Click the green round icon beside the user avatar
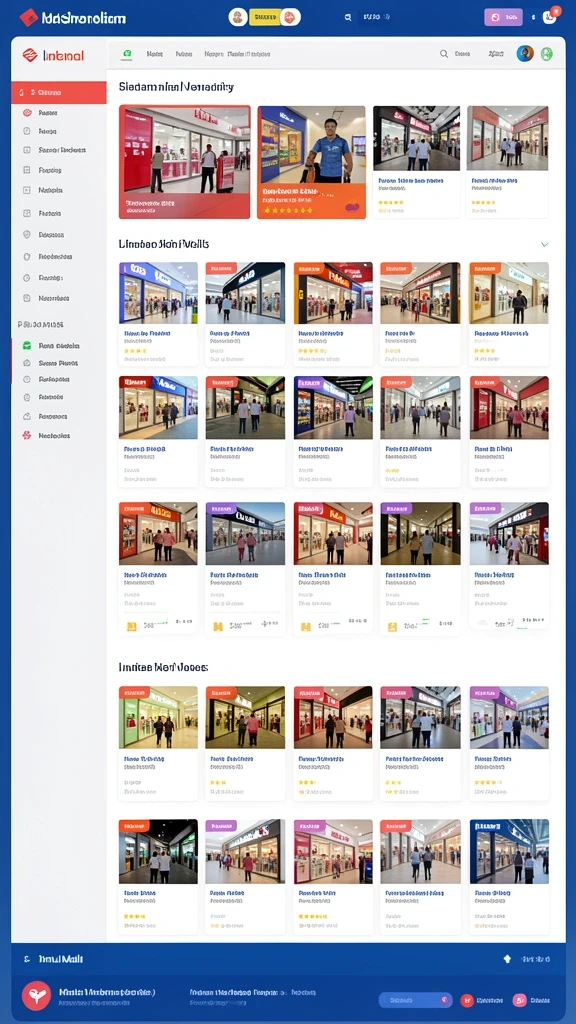576x1024 pixels. coord(547,54)
